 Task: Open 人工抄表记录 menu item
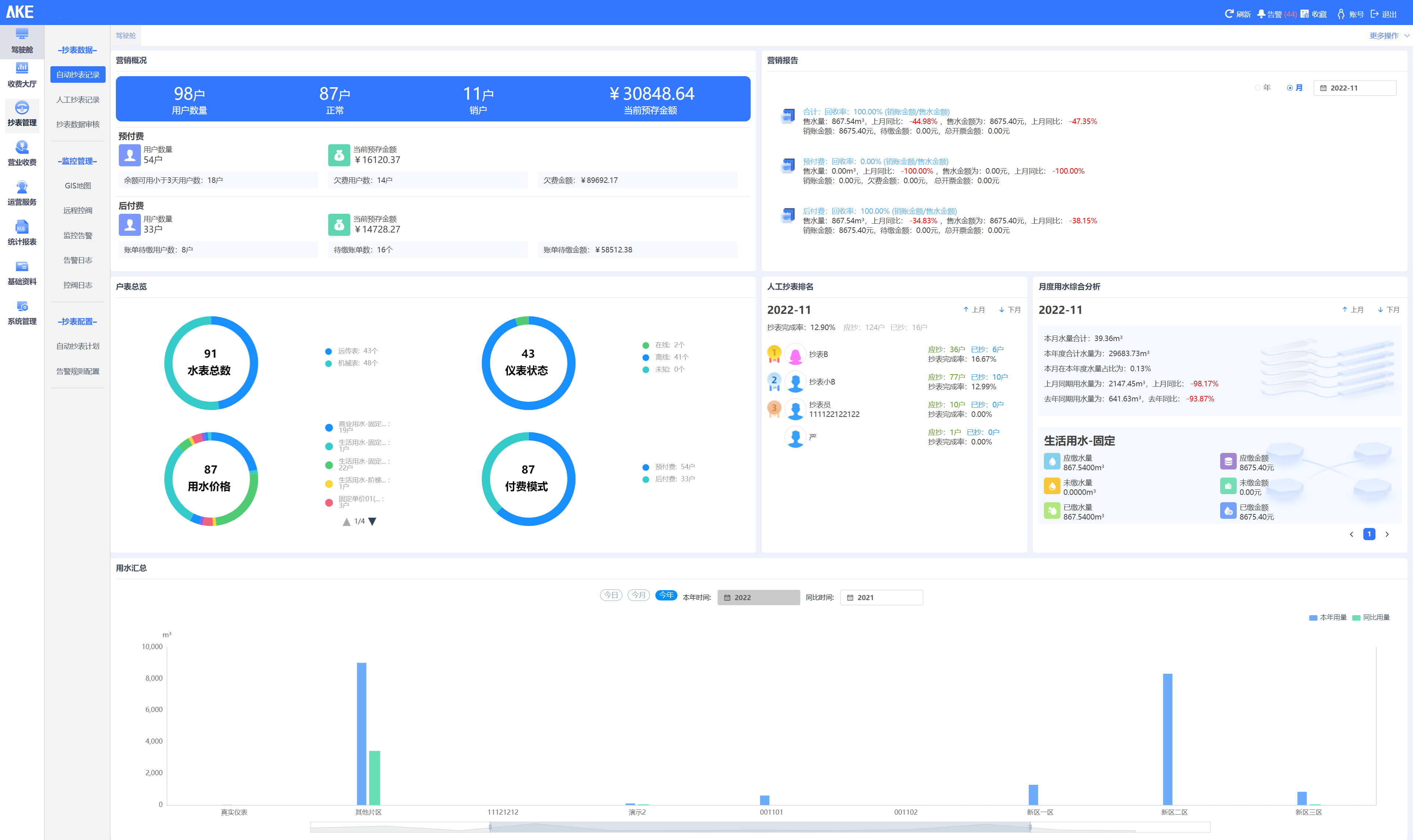(78, 100)
